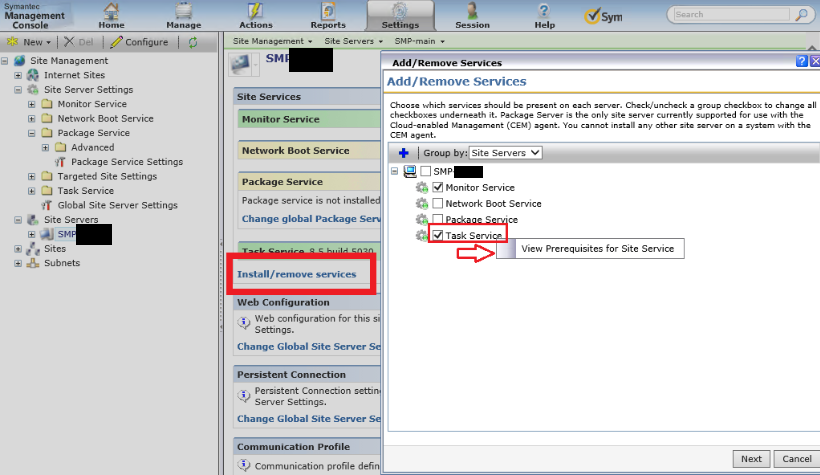Collapse the Site Management tree node
The height and width of the screenshot is (475, 820).
(5, 61)
